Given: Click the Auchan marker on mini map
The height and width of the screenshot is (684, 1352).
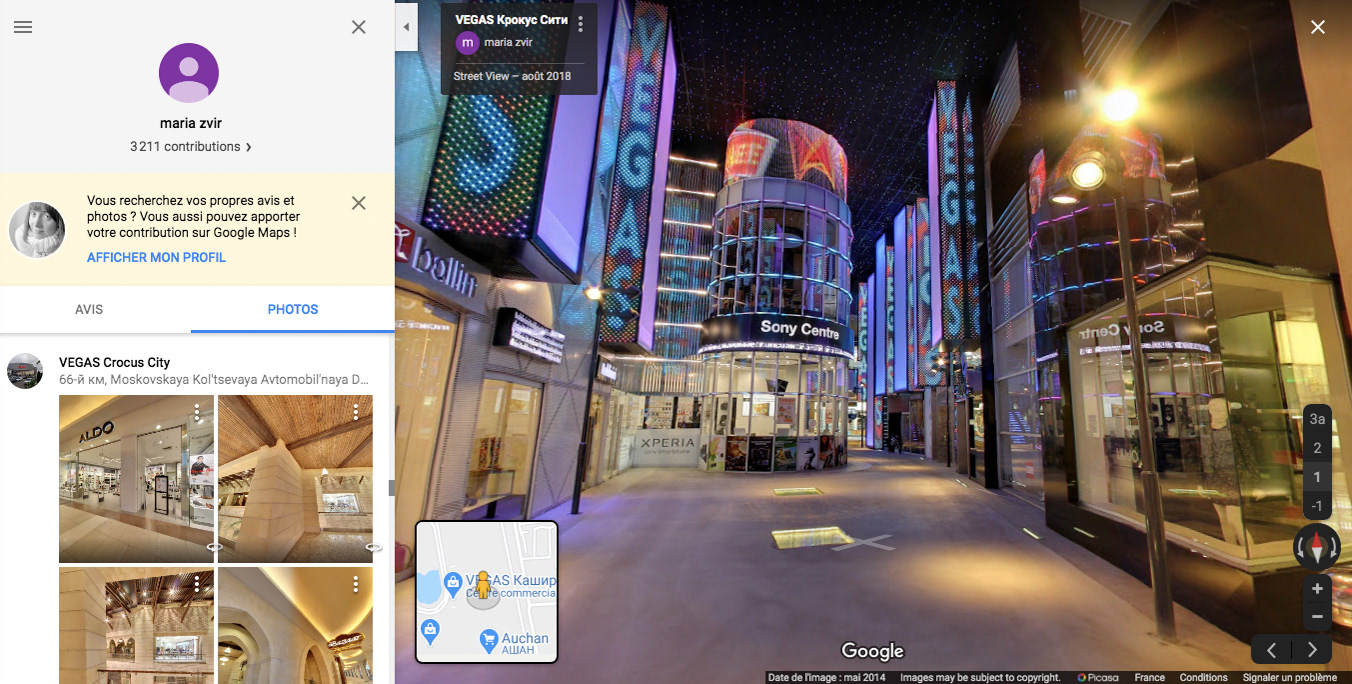Looking at the screenshot, I should pos(489,639).
